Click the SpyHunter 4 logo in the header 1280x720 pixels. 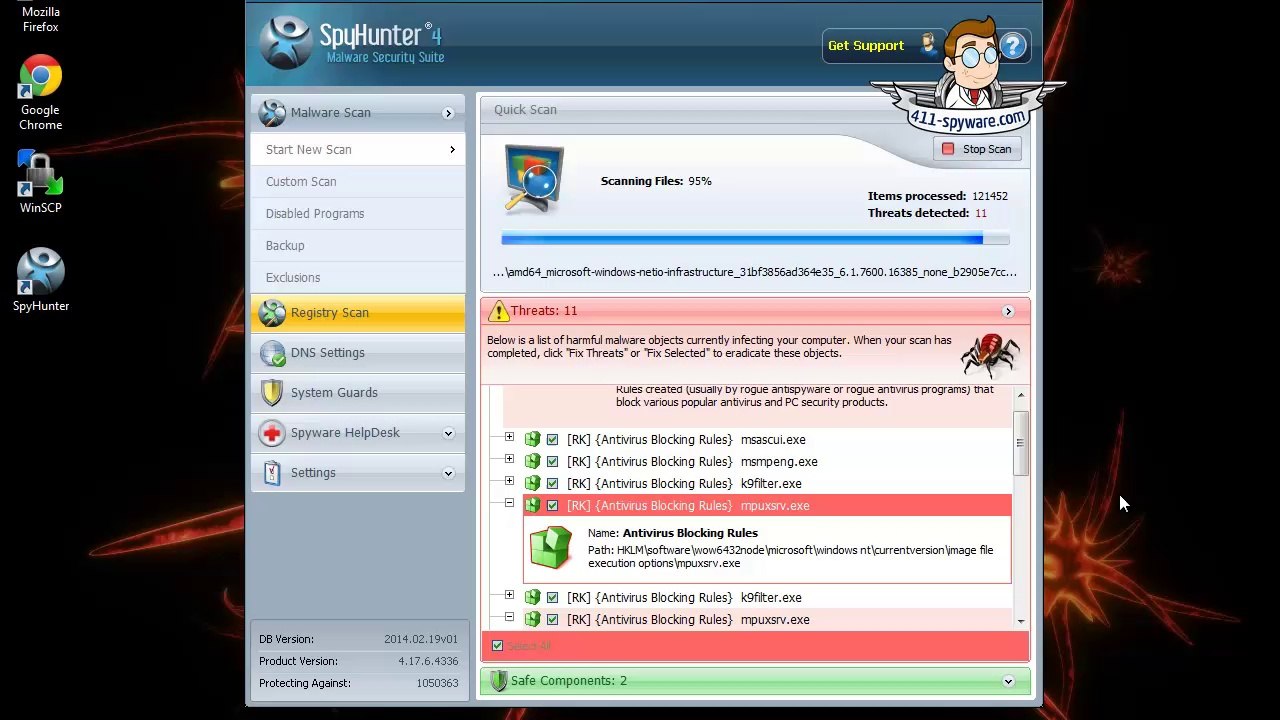(285, 43)
